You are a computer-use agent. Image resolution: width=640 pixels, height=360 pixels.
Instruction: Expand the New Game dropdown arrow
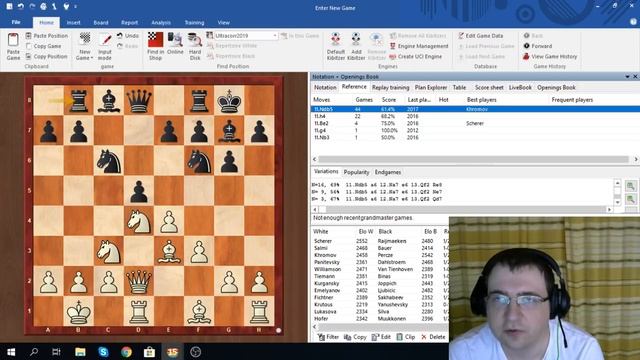[92, 58]
